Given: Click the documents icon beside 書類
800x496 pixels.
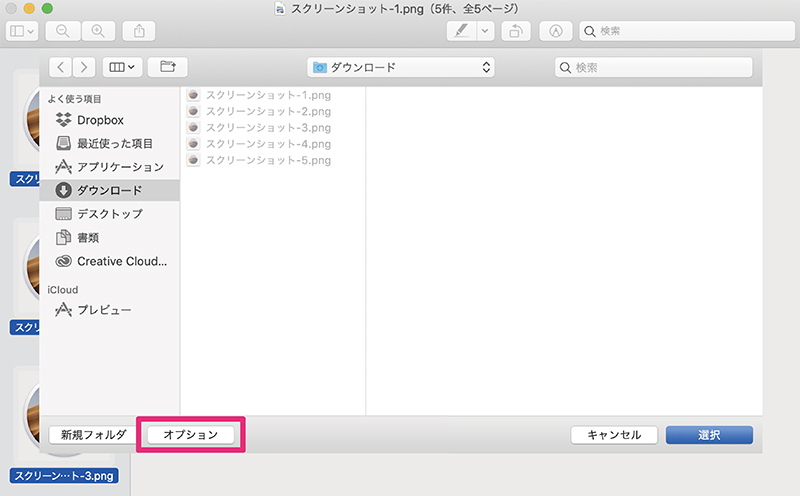Looking at the screenshot, I should tap(63, 237).
